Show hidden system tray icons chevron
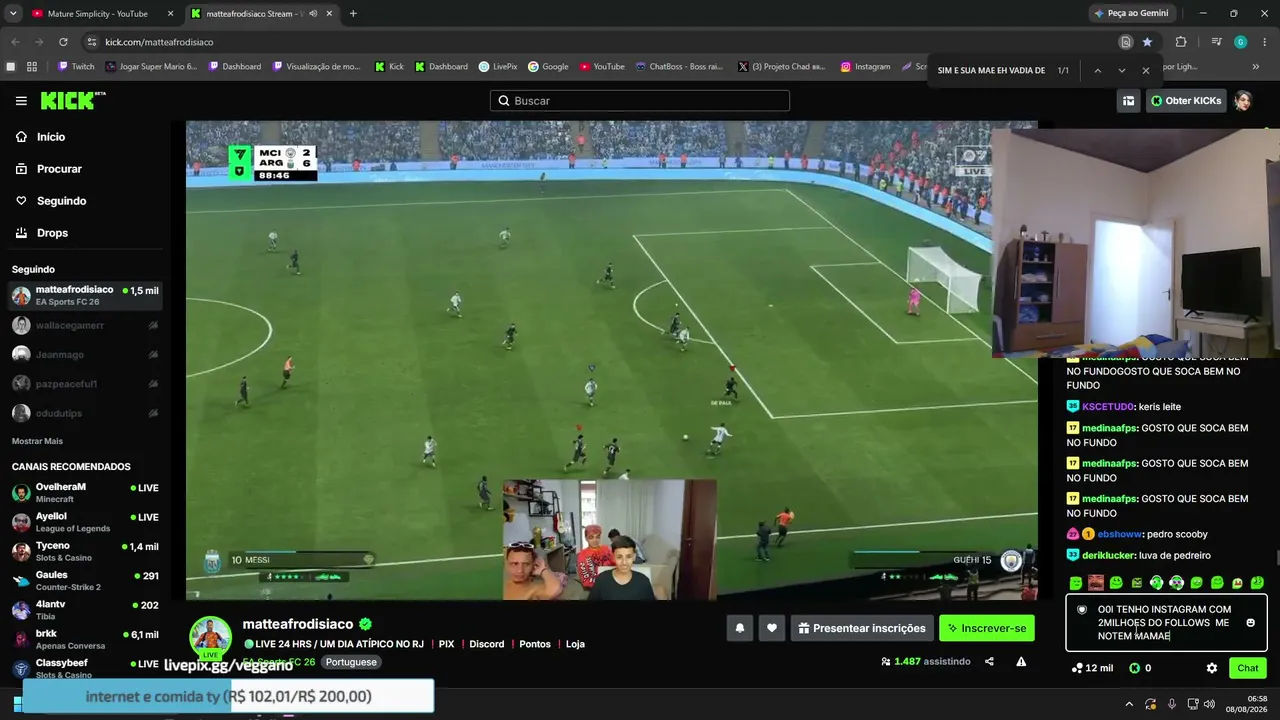 coord(1128,704)
